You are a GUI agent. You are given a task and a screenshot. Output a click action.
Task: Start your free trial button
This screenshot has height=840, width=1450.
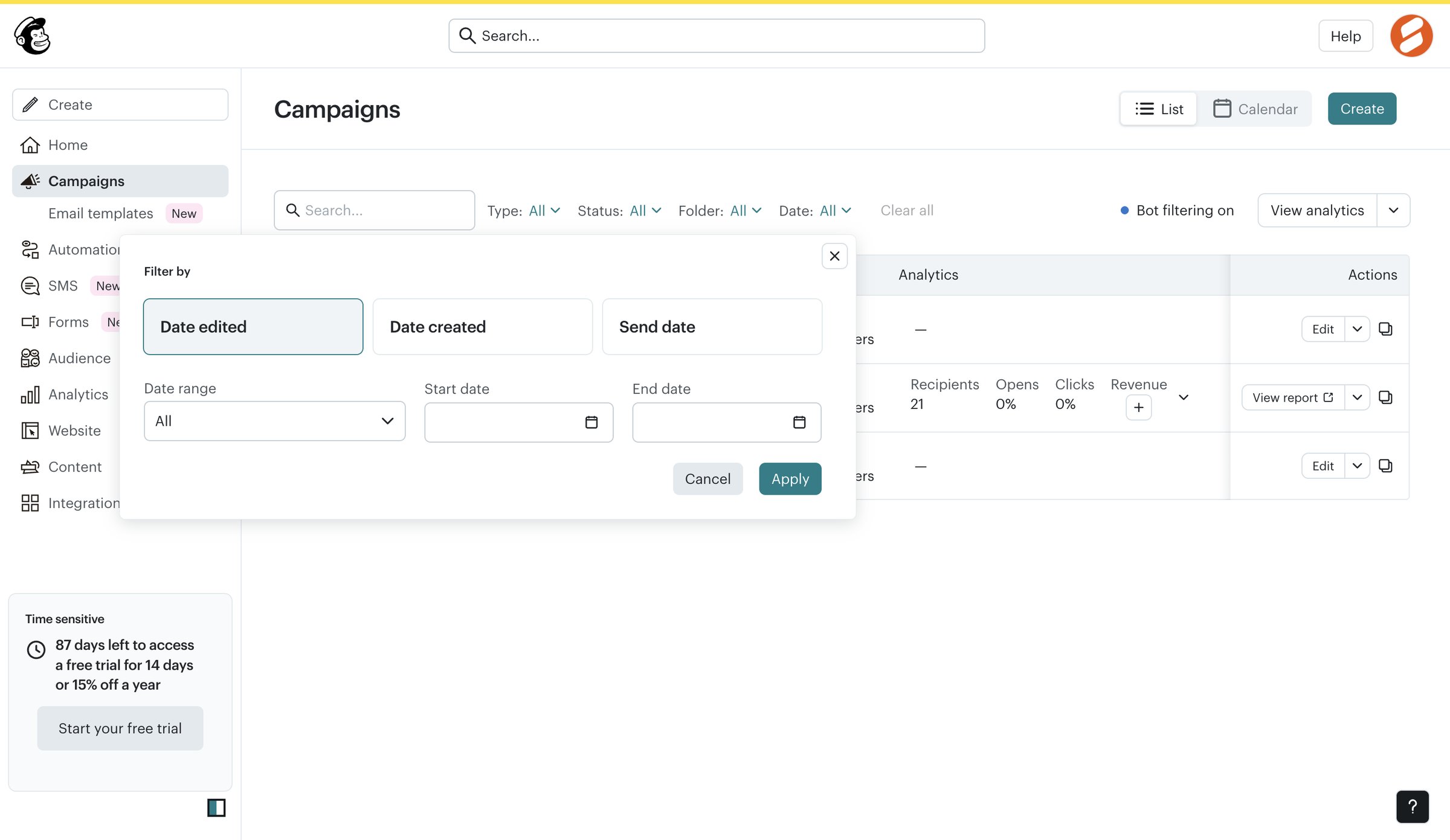click(120, 728)
